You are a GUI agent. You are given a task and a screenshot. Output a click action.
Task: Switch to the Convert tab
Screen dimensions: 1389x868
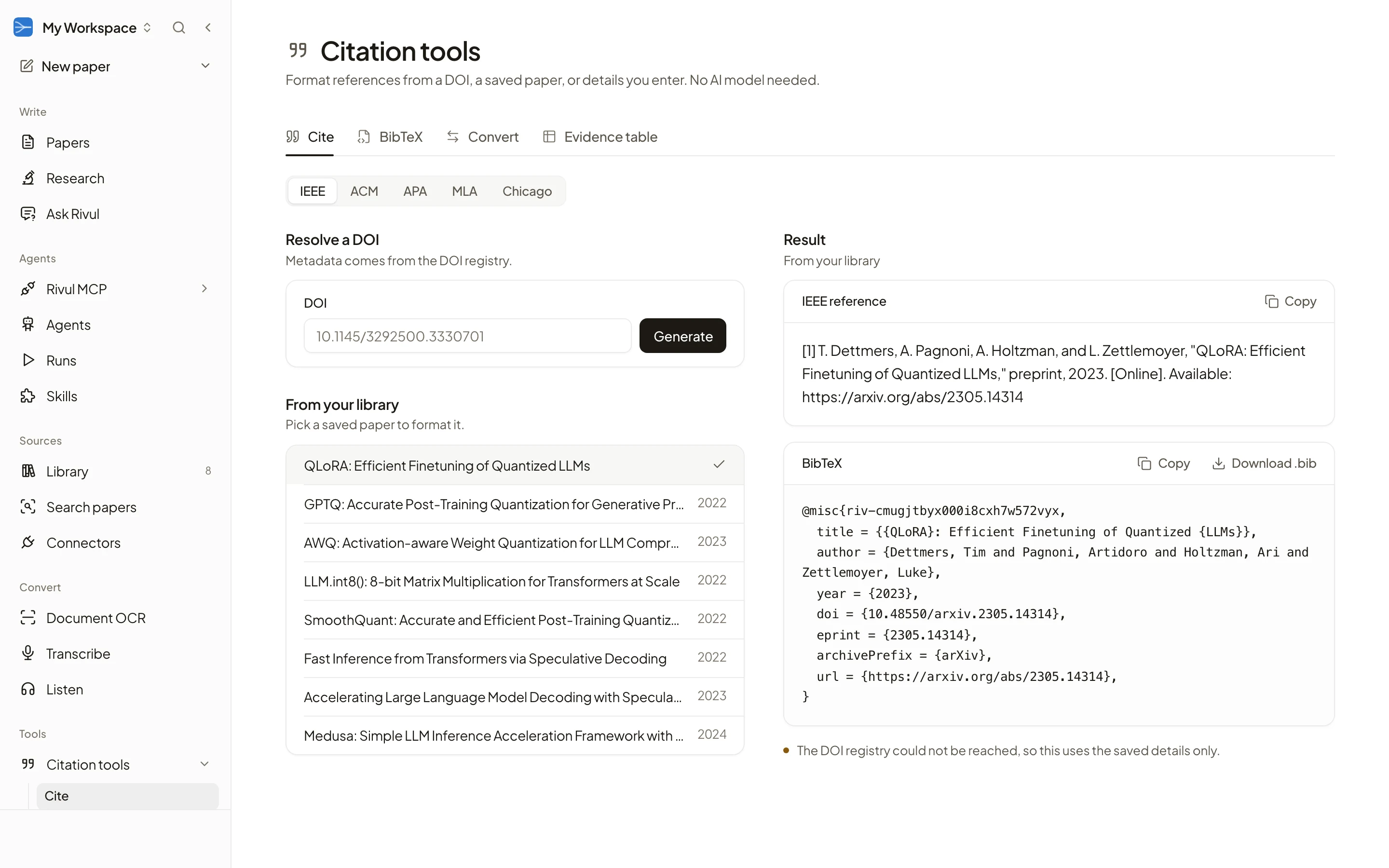click(x=482, y=136)
